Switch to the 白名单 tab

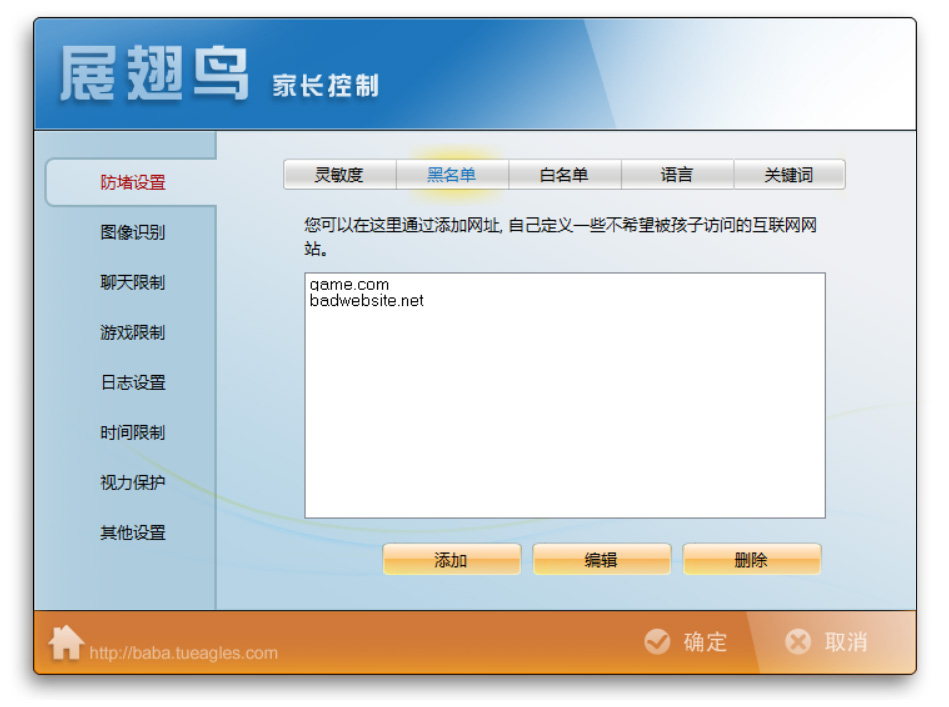(x=565, y=173)
